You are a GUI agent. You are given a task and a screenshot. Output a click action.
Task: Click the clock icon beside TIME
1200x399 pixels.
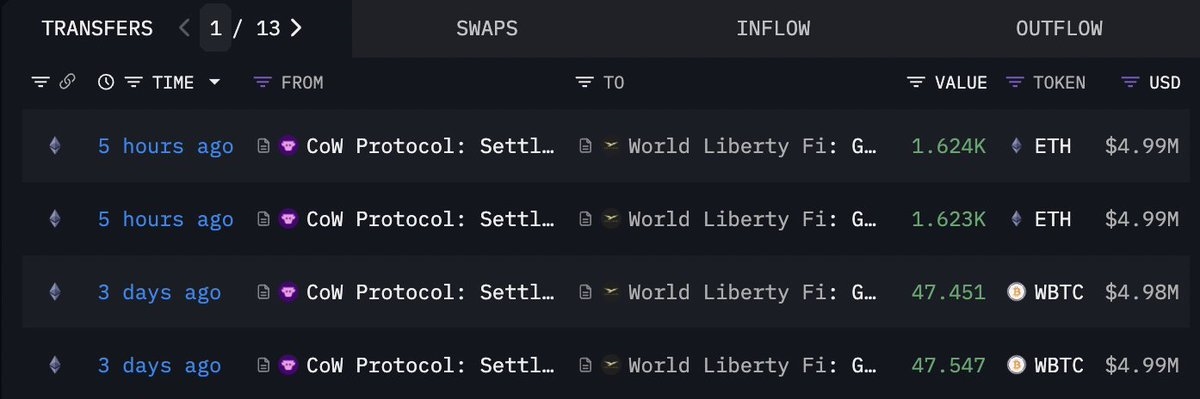coord(106,83)
